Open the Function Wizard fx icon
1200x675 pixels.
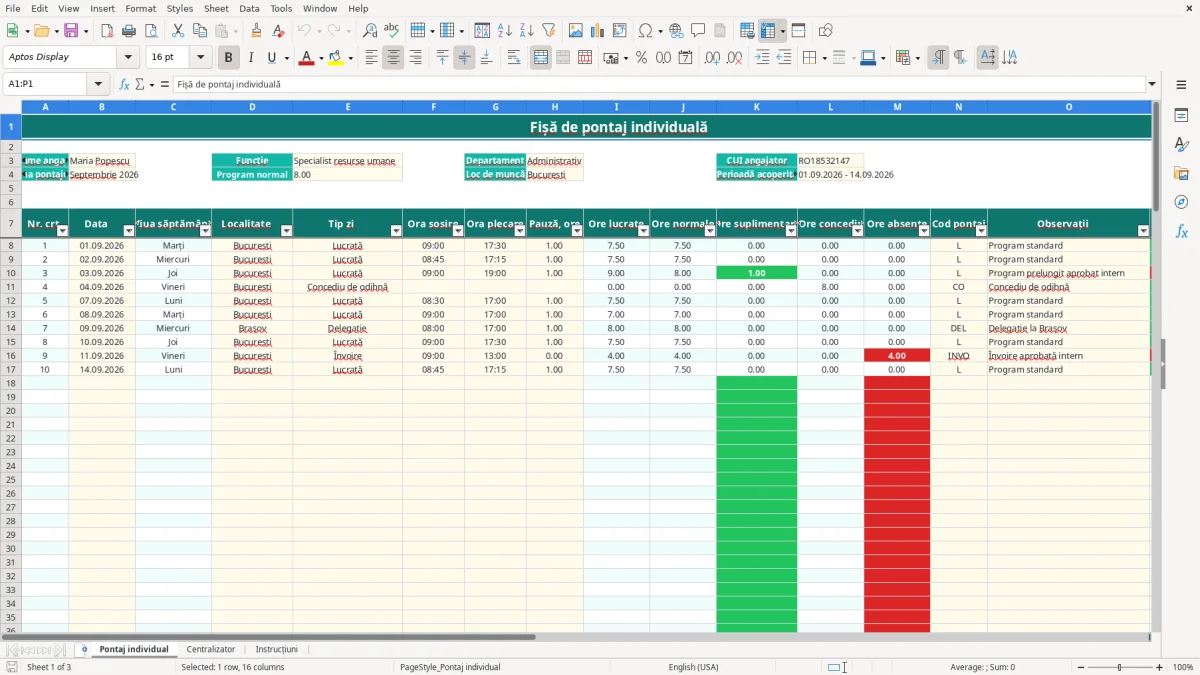124,84
